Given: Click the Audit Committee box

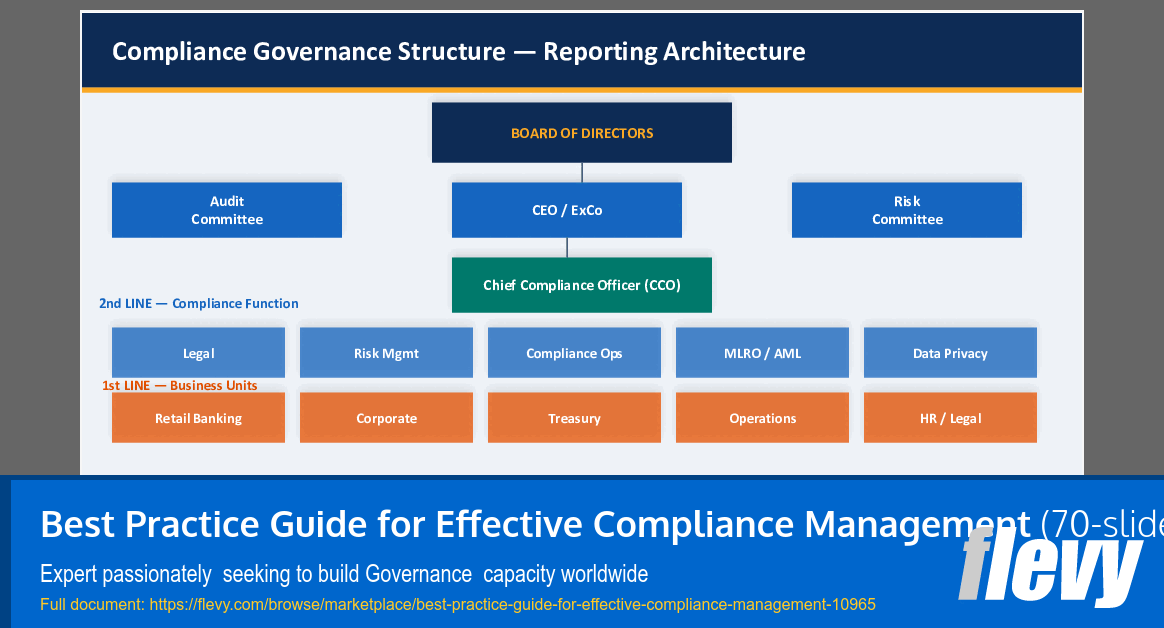Looking at the screenshot, I should click(226, 209).
